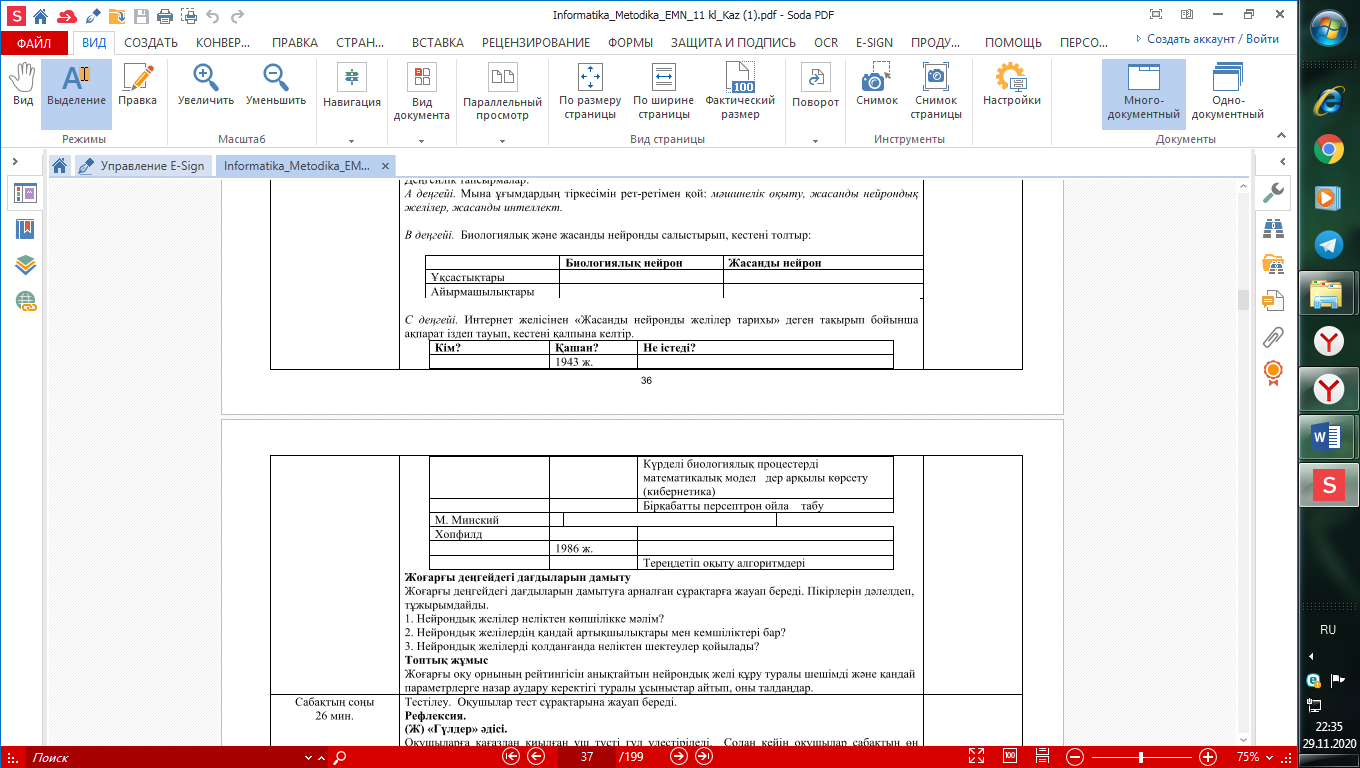This screenshot has height=768, width=1360.
Task: Activate the Выделение selection mode
Action: [76, 85]
